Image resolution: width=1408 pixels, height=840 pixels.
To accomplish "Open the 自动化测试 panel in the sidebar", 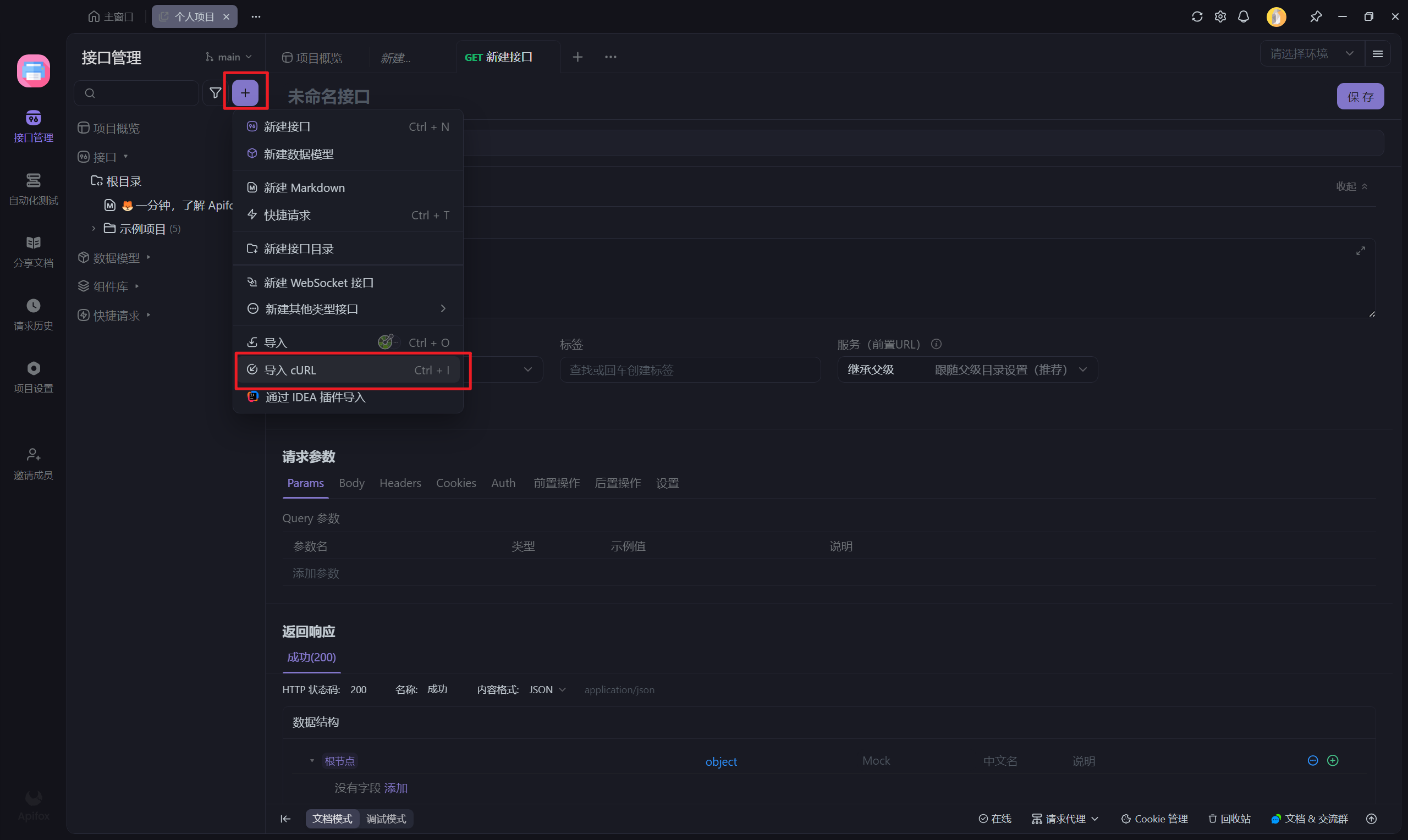I will (x=33, y=189).
